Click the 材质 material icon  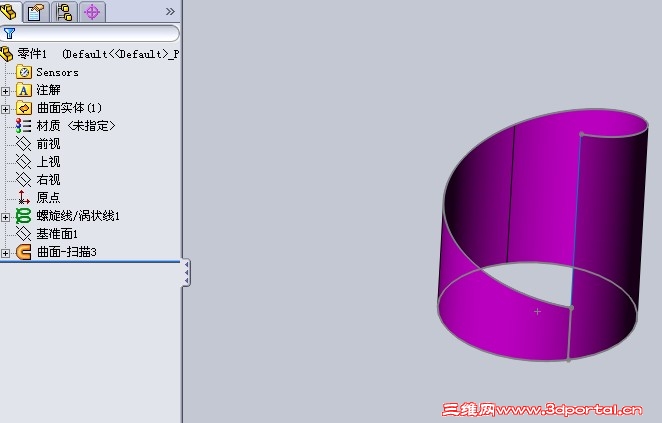[x=24, y=126]
